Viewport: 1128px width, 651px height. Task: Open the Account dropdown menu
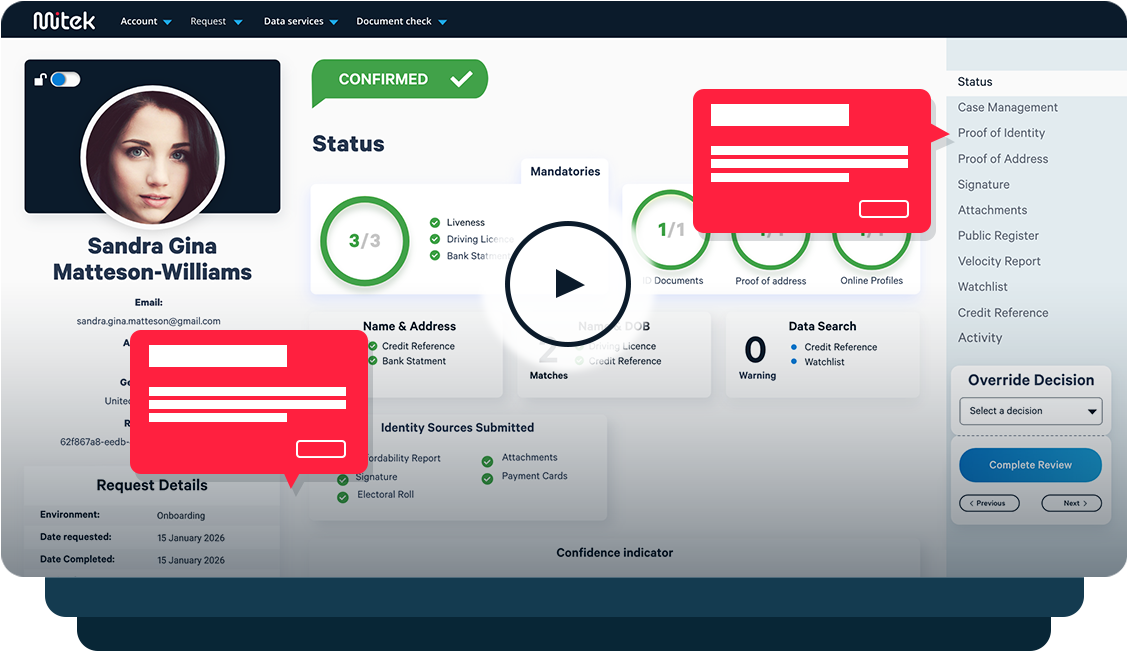coord(145,22)
